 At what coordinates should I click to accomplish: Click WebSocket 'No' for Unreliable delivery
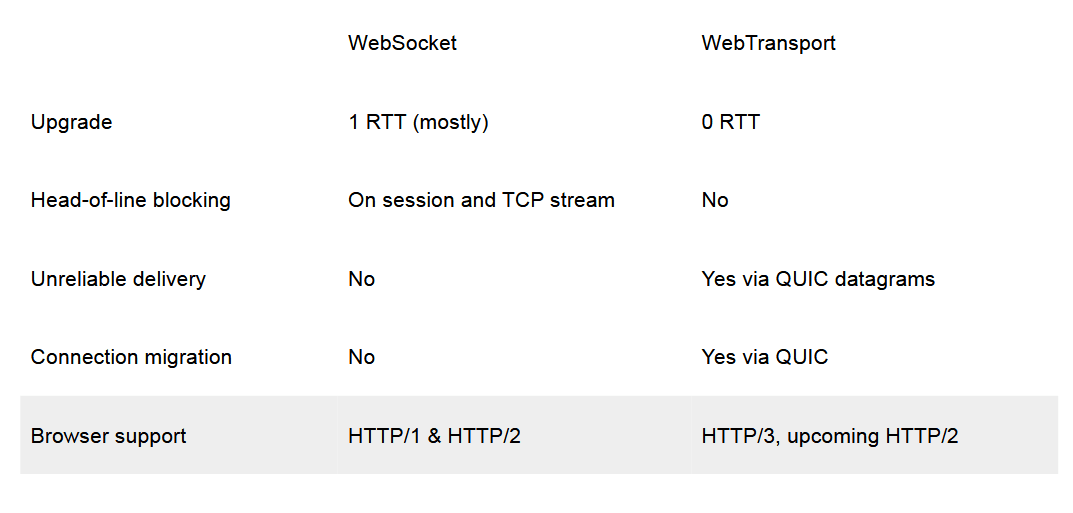click(x=361, y=279)
